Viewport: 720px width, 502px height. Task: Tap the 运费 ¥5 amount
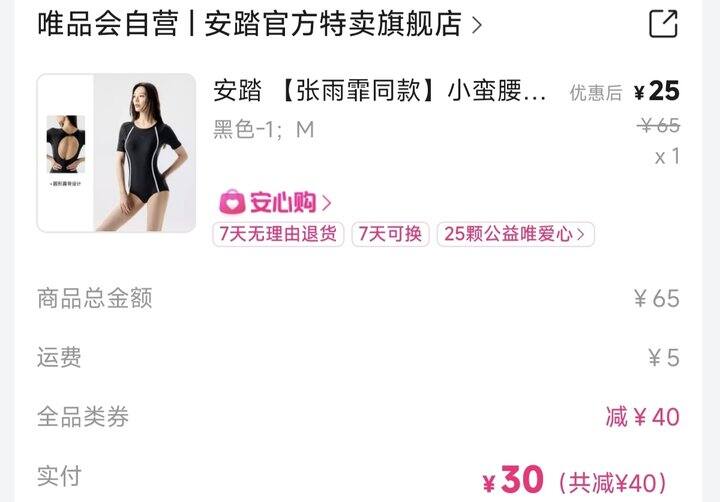(x=664, y=357)
